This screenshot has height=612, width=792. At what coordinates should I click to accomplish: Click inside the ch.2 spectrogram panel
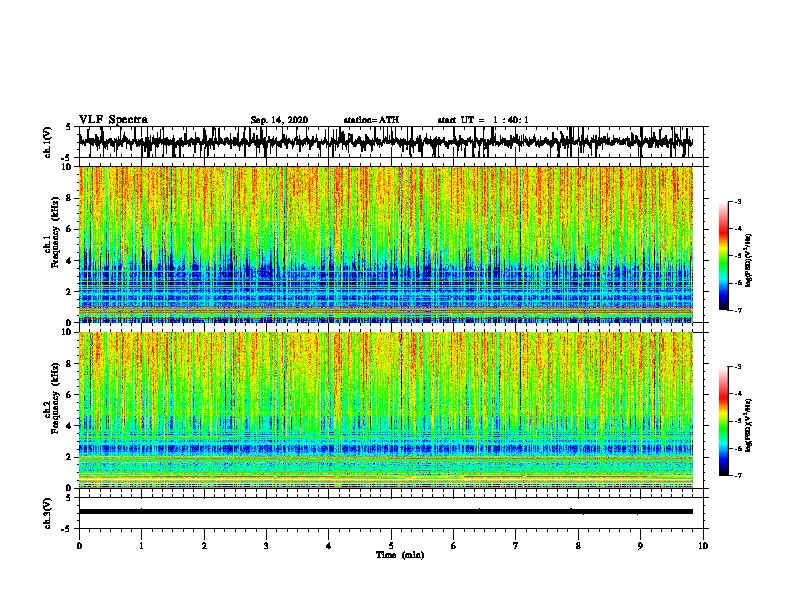coord(385,410)
